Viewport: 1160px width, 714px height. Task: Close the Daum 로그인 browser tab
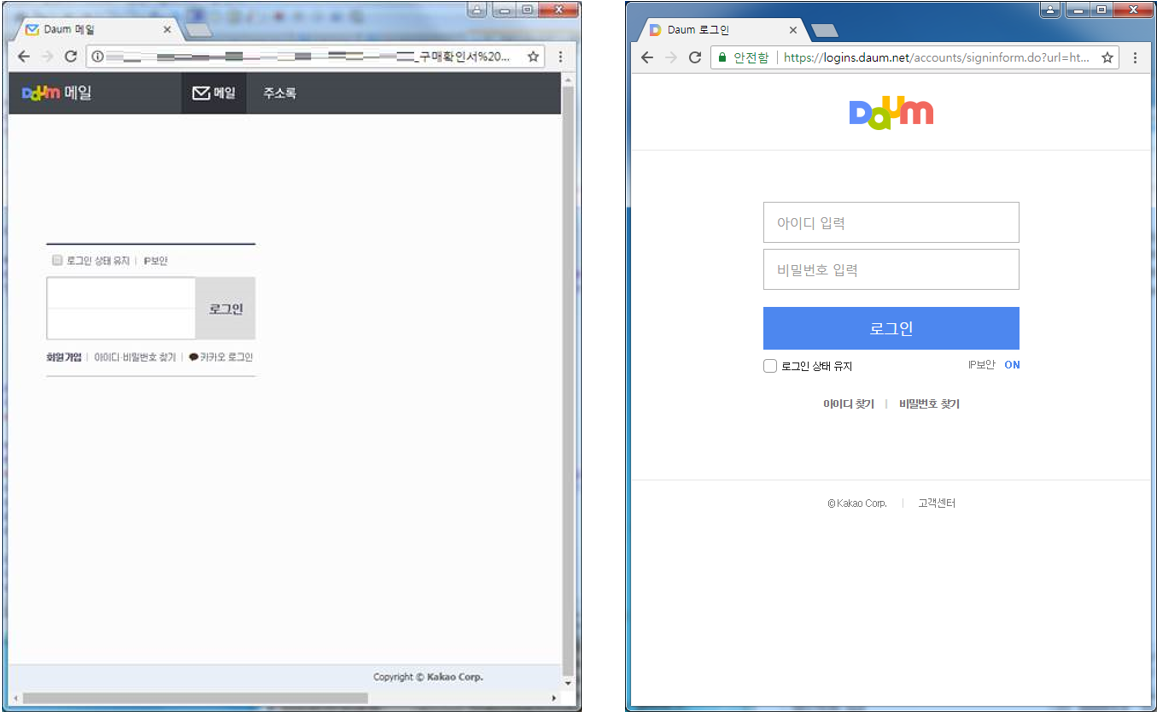click(x=793, y=30)
